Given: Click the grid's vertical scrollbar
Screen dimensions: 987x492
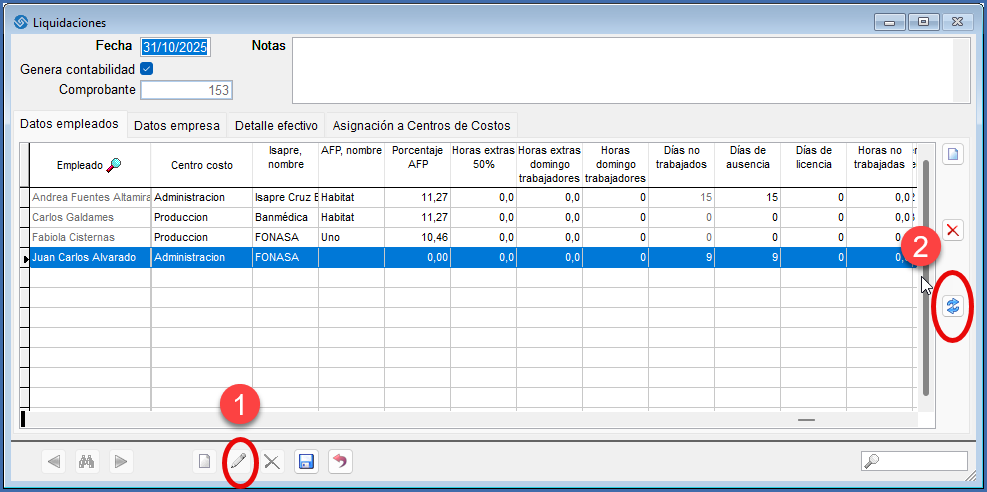Looking at the screenshot, I should [x=925, y=277].
